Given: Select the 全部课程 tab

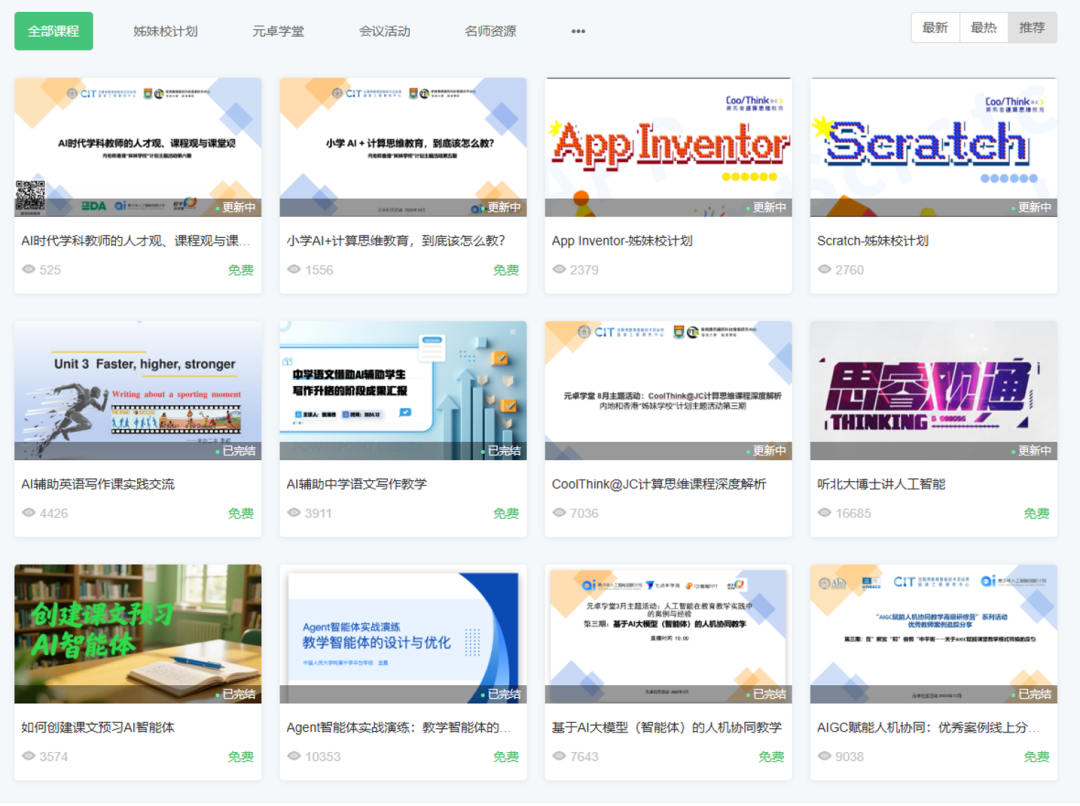Looking at the screenshot, I should [54, 31].
